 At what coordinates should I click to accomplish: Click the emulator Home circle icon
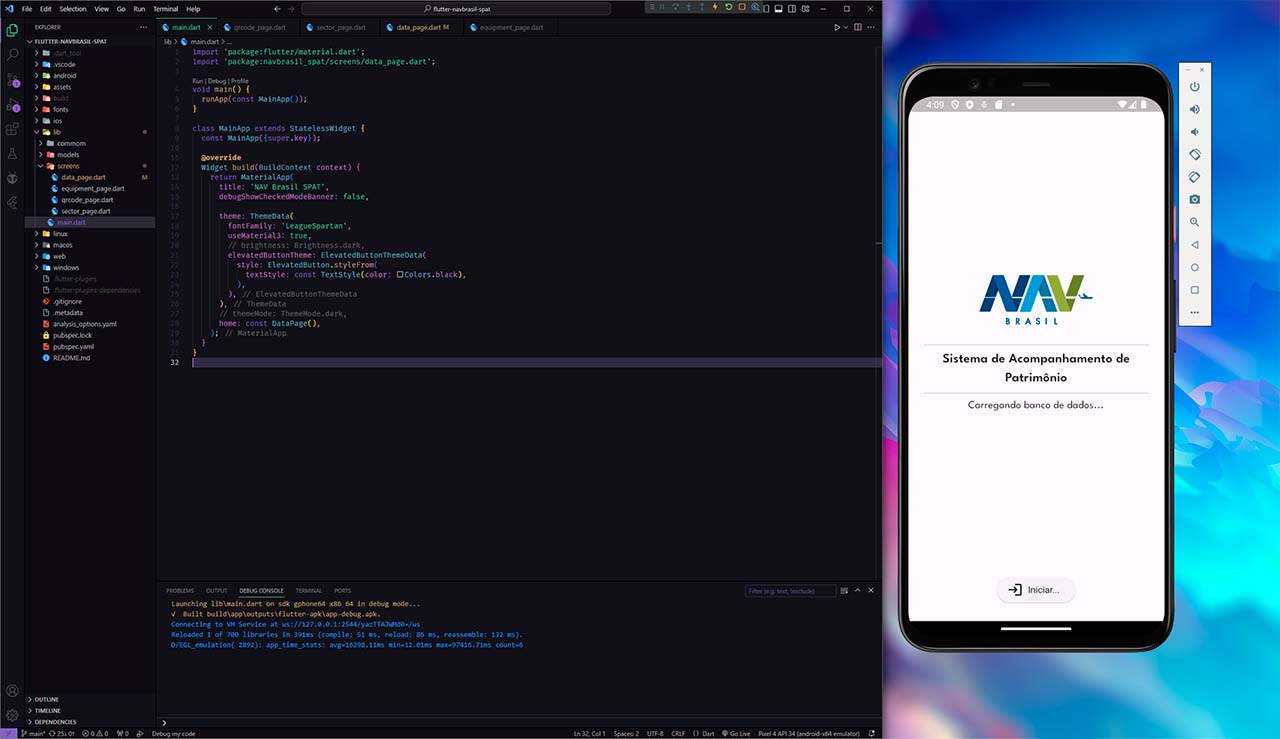coord(1194,268)
